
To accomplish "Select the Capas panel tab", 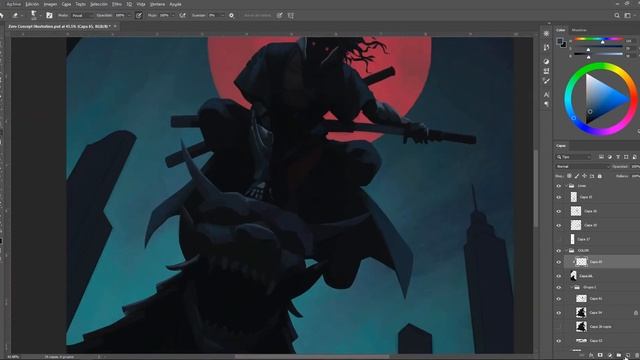I will click(561, 146).
